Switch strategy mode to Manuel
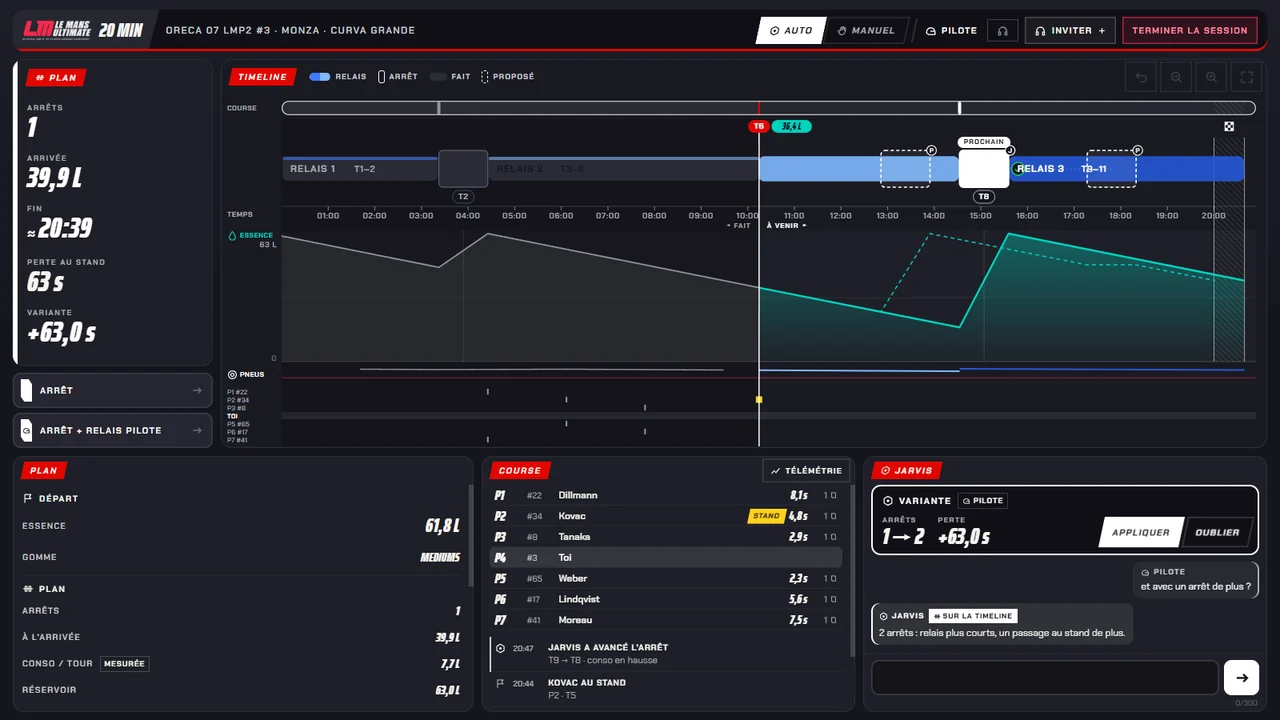Image resolution: width=1280 pixels, height=720 pixels. [866, 31]
